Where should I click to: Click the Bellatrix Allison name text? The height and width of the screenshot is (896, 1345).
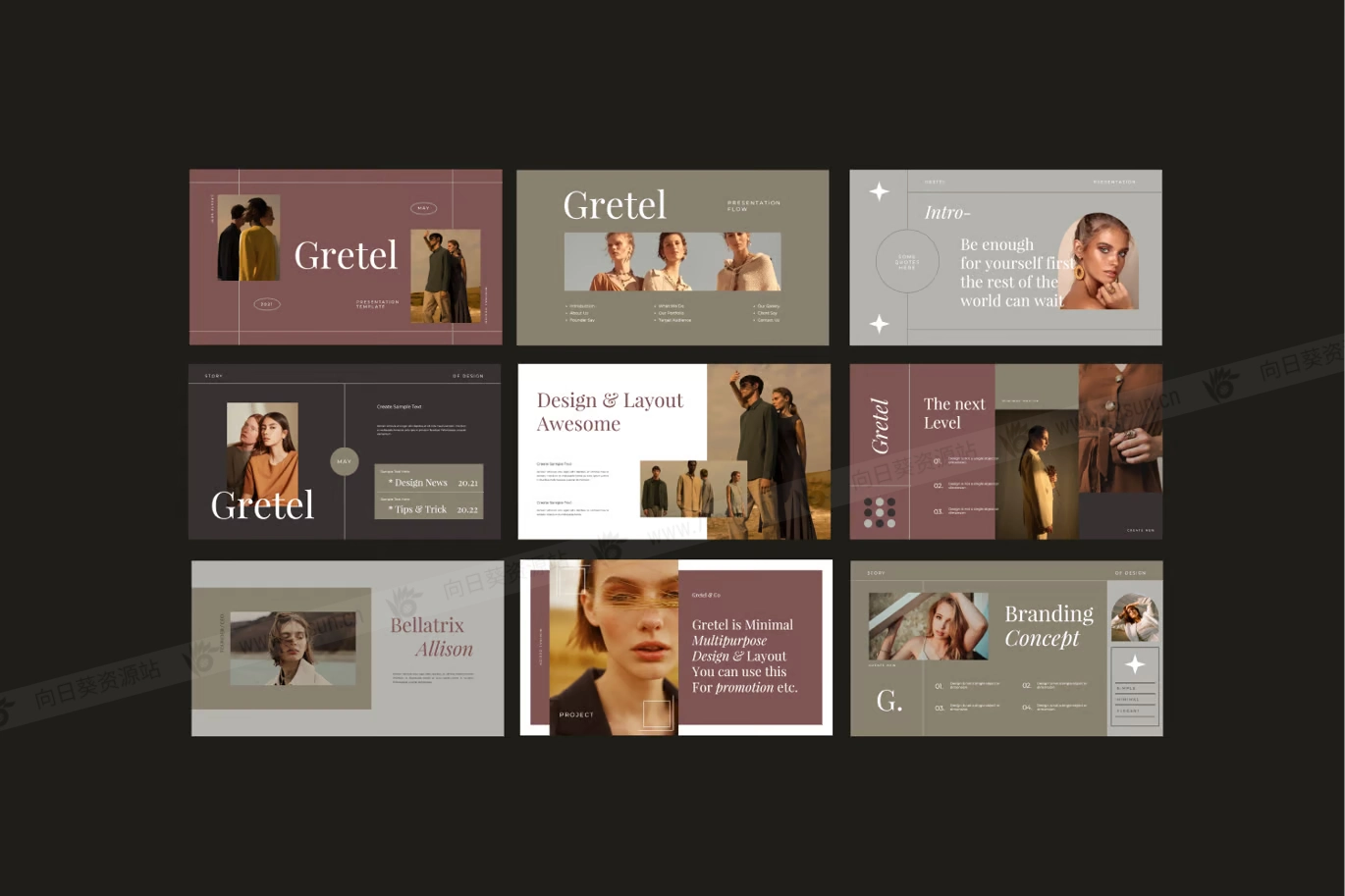click(432, 637)
